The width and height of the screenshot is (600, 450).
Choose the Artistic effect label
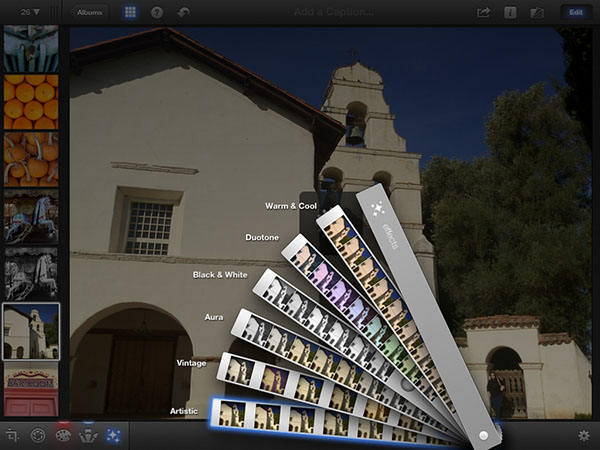pos(184,411)
